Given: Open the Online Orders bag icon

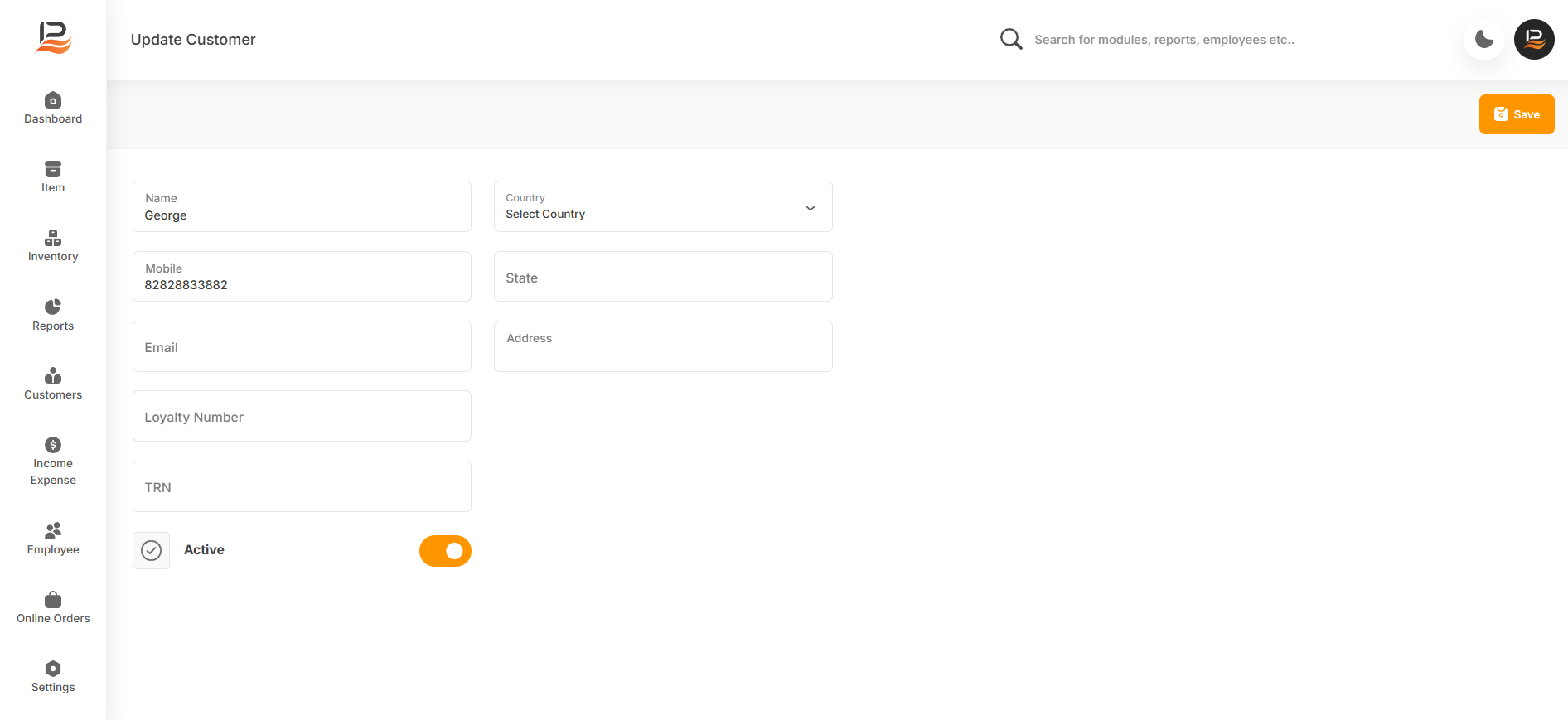Looking at the screenshot, I should pos(53,599).
